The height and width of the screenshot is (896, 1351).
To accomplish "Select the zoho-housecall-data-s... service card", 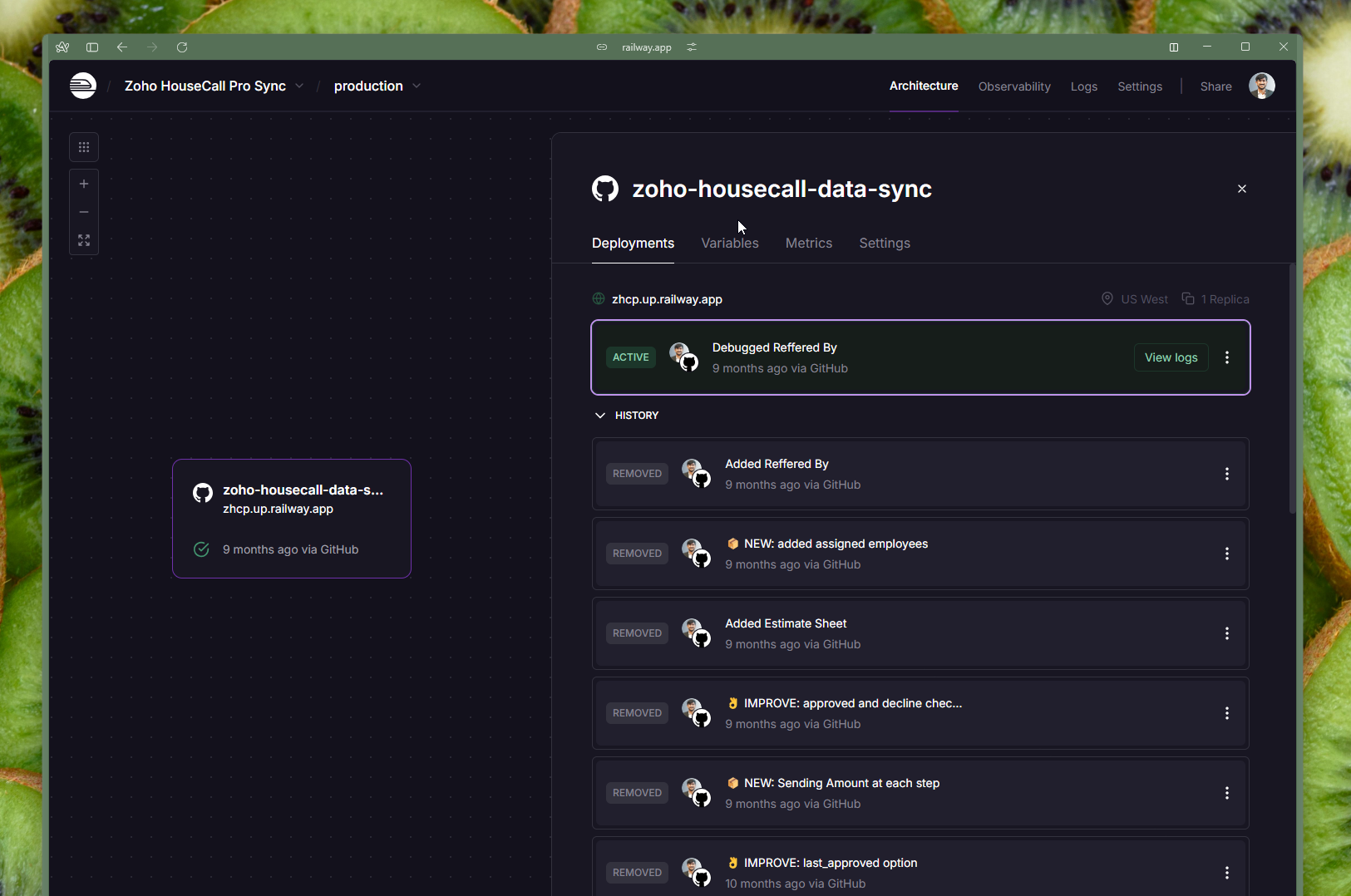I will pos(292,519).
